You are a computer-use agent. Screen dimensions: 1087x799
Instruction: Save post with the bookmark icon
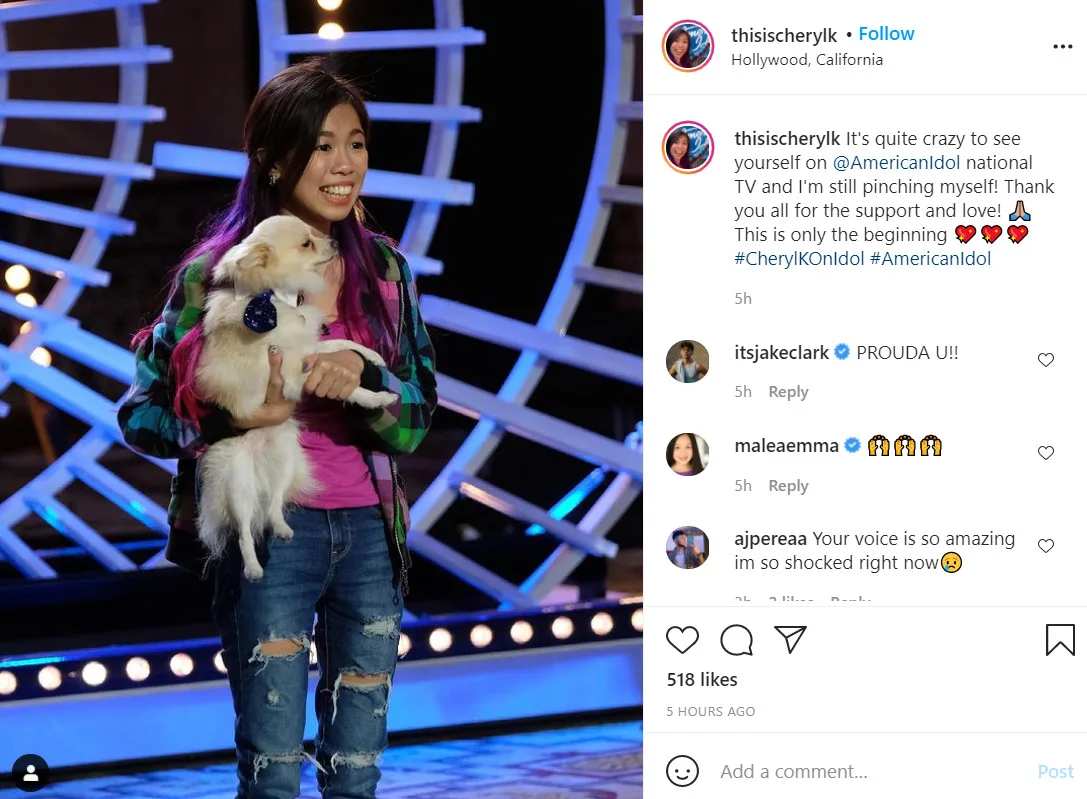point(1060,639)
